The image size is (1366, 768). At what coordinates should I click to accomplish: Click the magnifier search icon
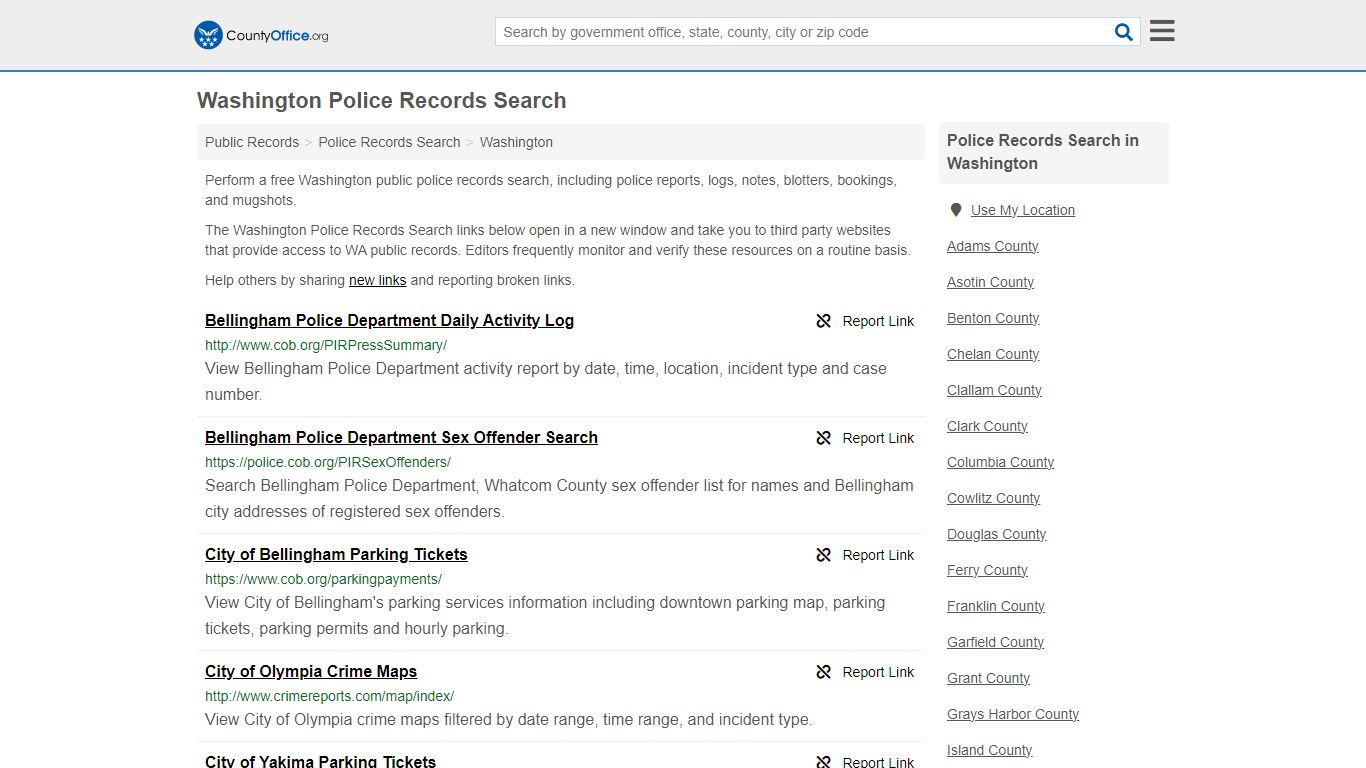click(1124, 32)
